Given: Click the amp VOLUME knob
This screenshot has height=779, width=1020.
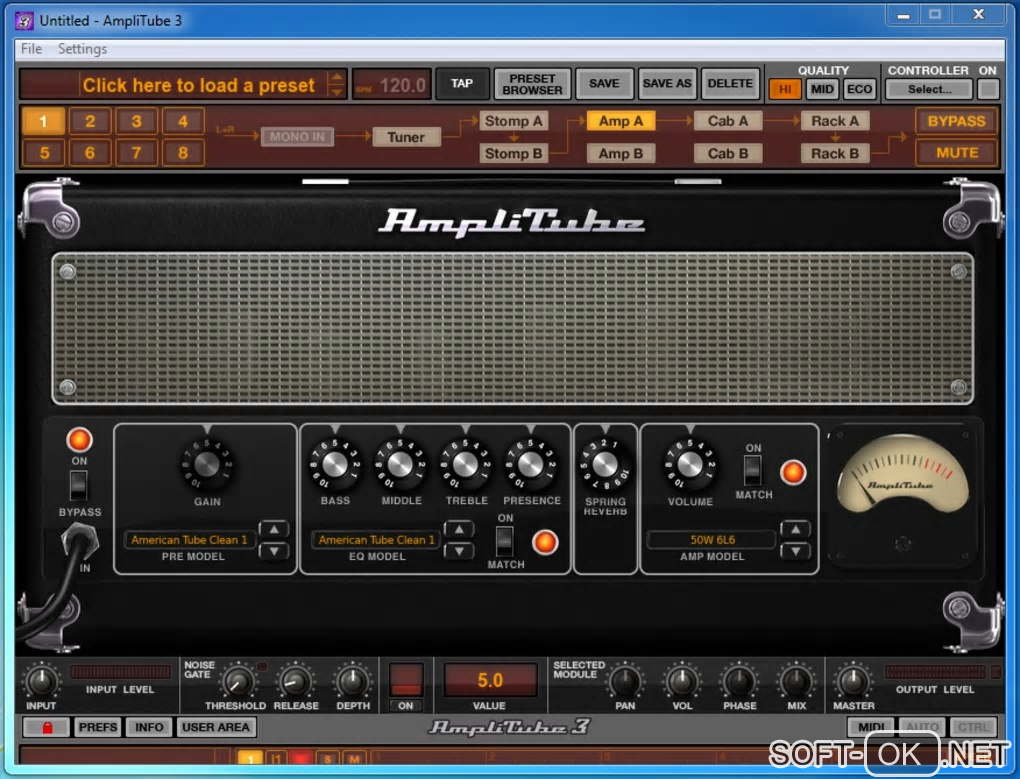Looking at the screenshot, I should tap(690, 464).
